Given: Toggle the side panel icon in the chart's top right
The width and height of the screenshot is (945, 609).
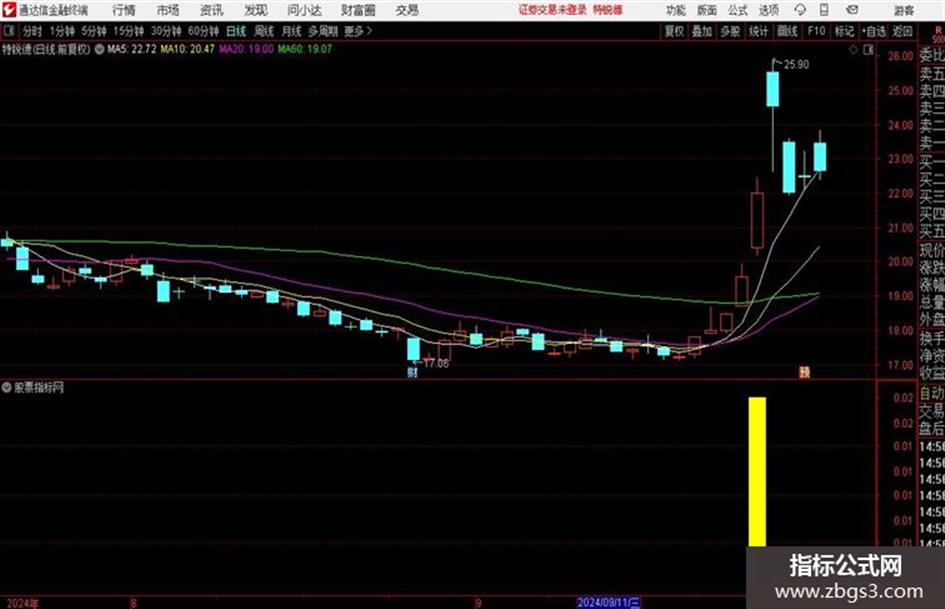Looking at the screenshot, I should [x=868, y=50].
